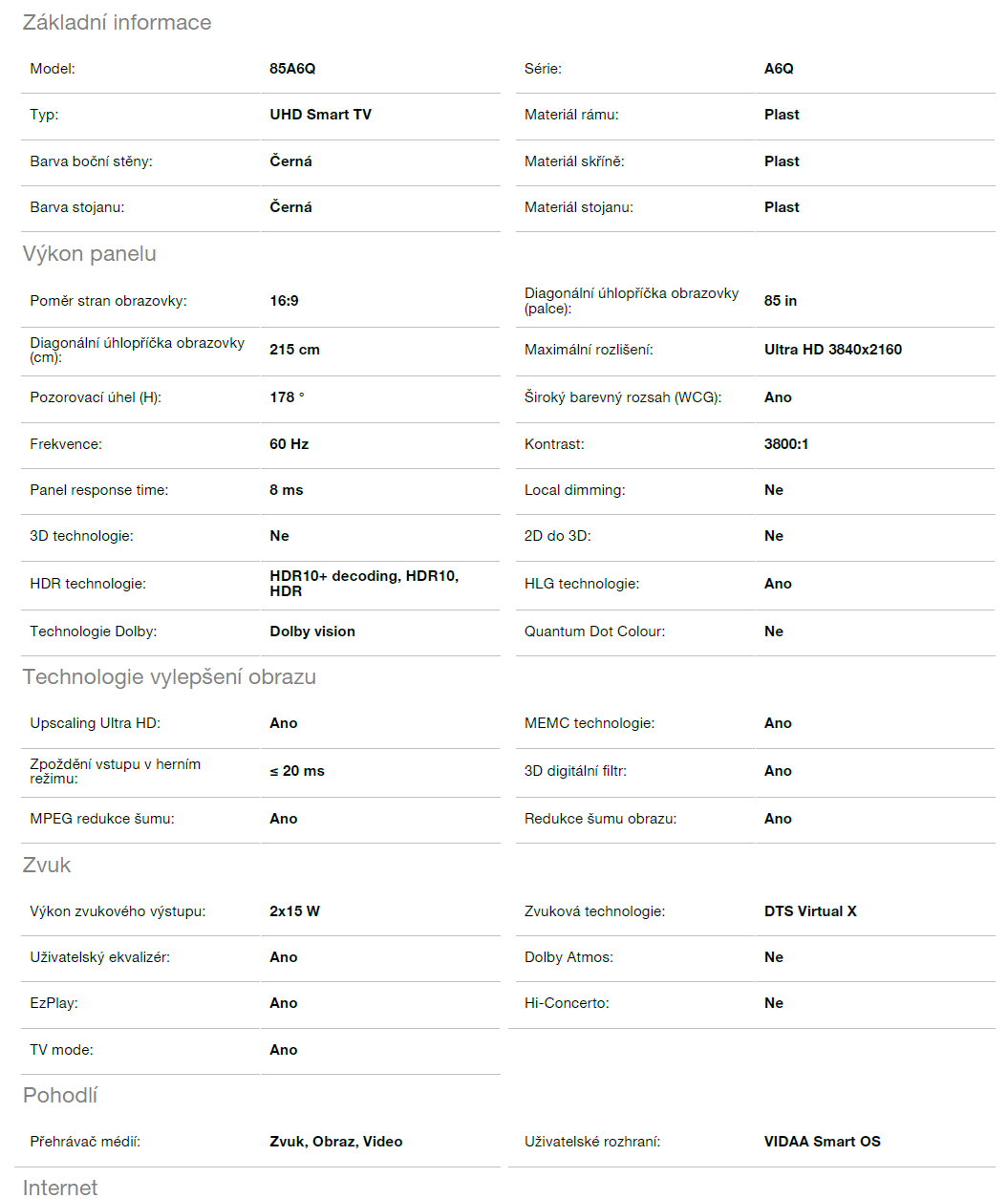Image resolution: width=1008 pixels, height=1199 pixels.
Task: Click the Výkon panelu section heading
Action: click(89, 254)
